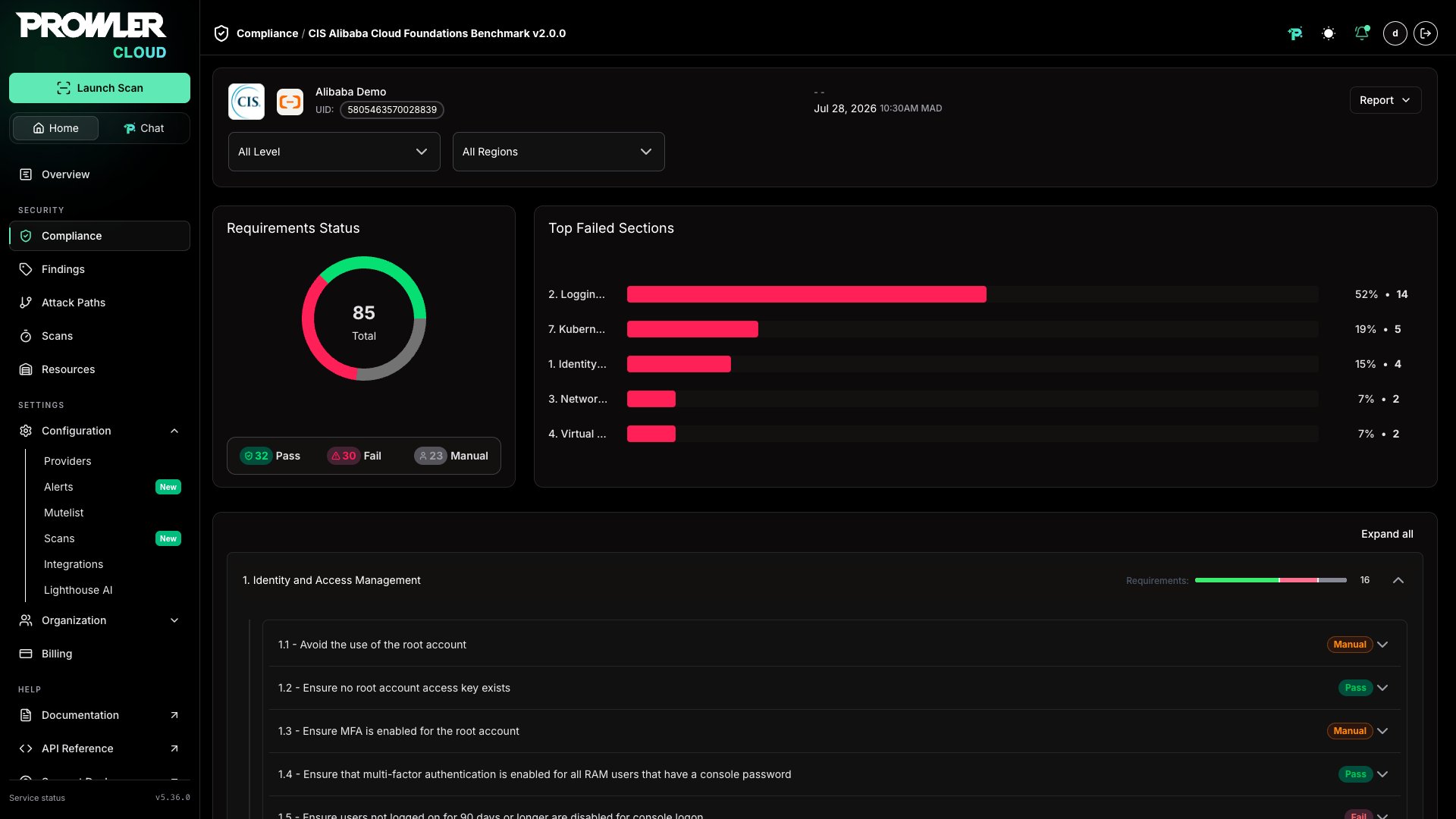Click the Scans stopwatch icon under Security
The height and width of the screenshot is (819, 1456).
tap(26, 336)
